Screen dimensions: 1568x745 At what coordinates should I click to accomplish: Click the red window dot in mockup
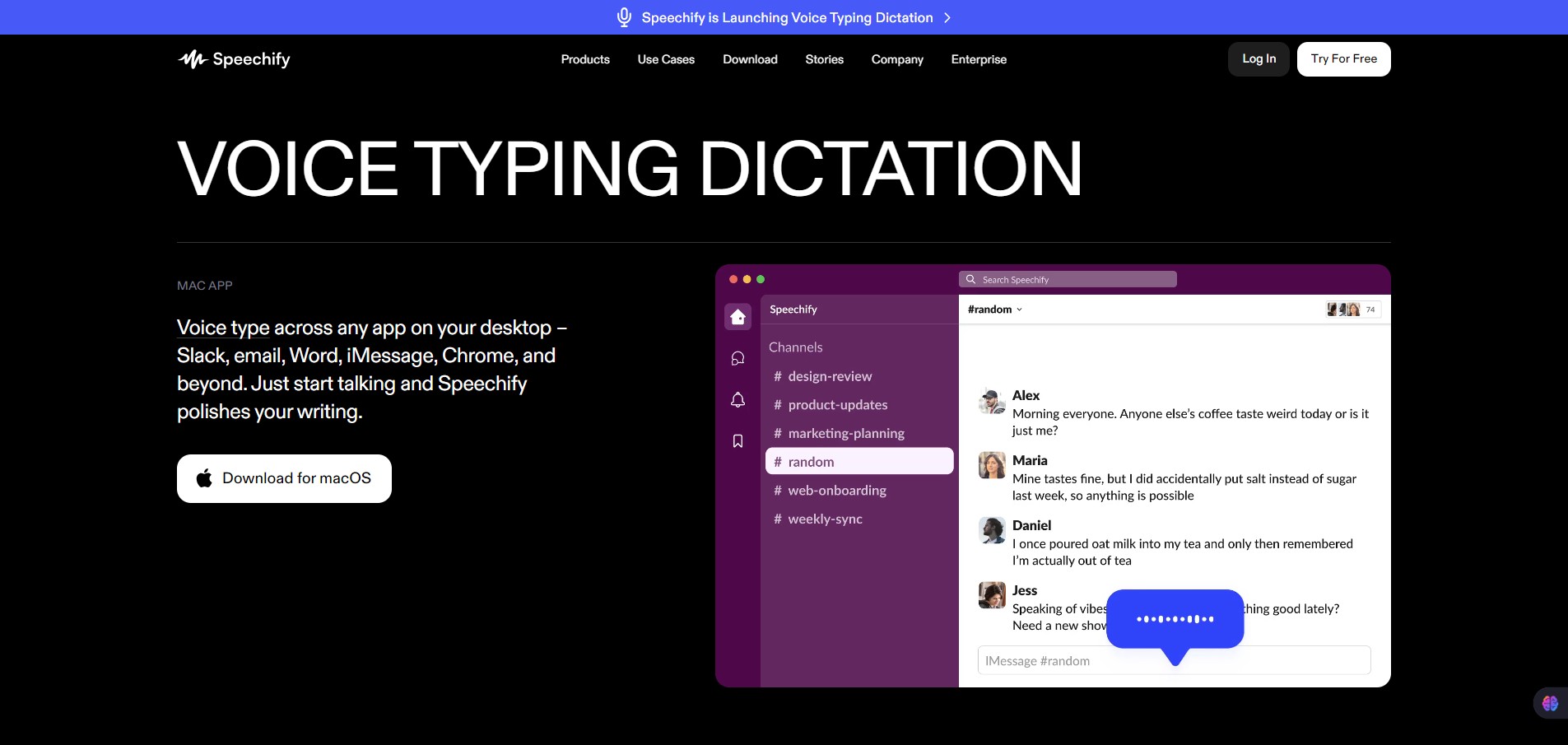coord(733,279)
